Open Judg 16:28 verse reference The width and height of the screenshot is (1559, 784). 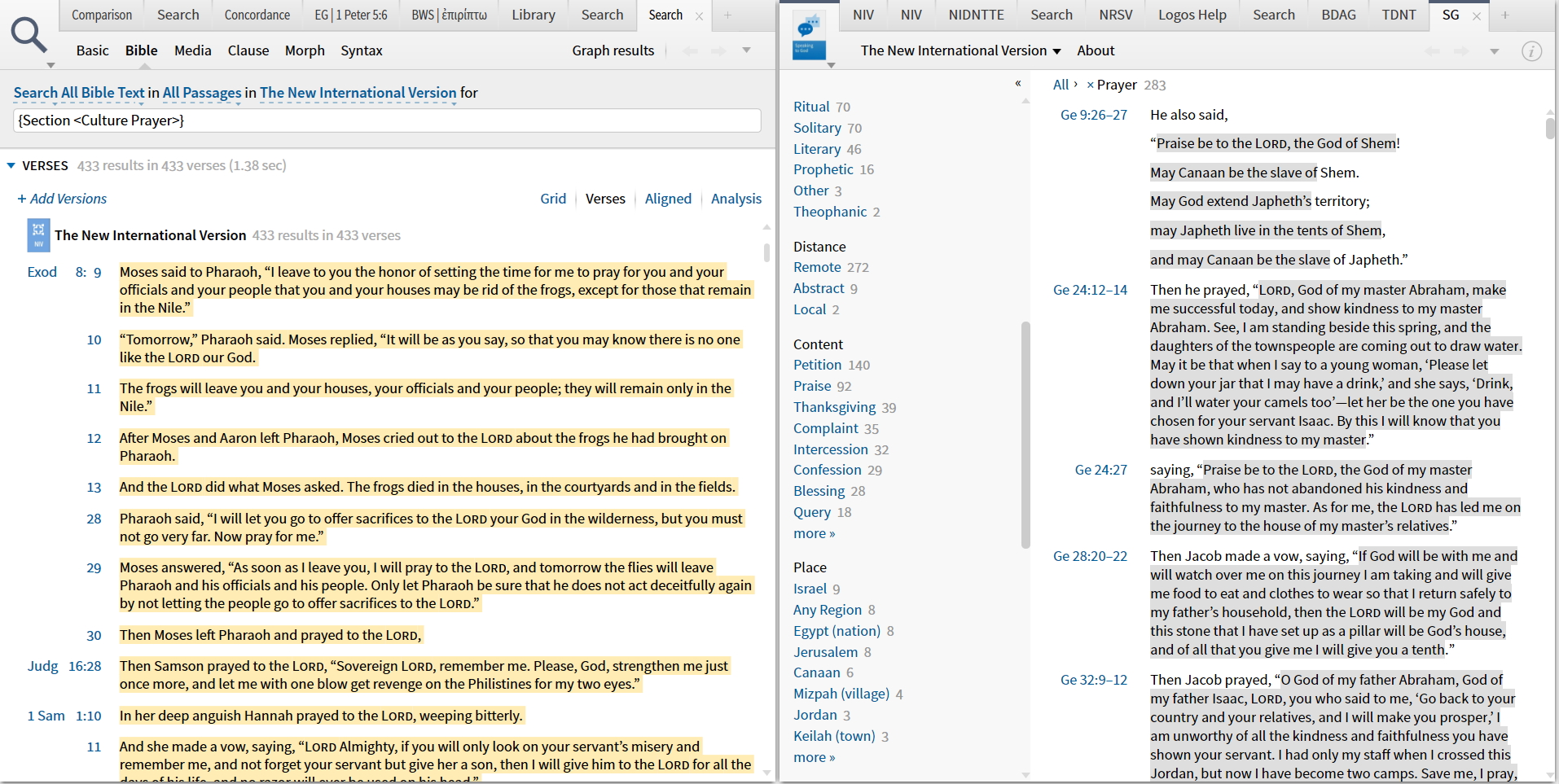(64, 666)
